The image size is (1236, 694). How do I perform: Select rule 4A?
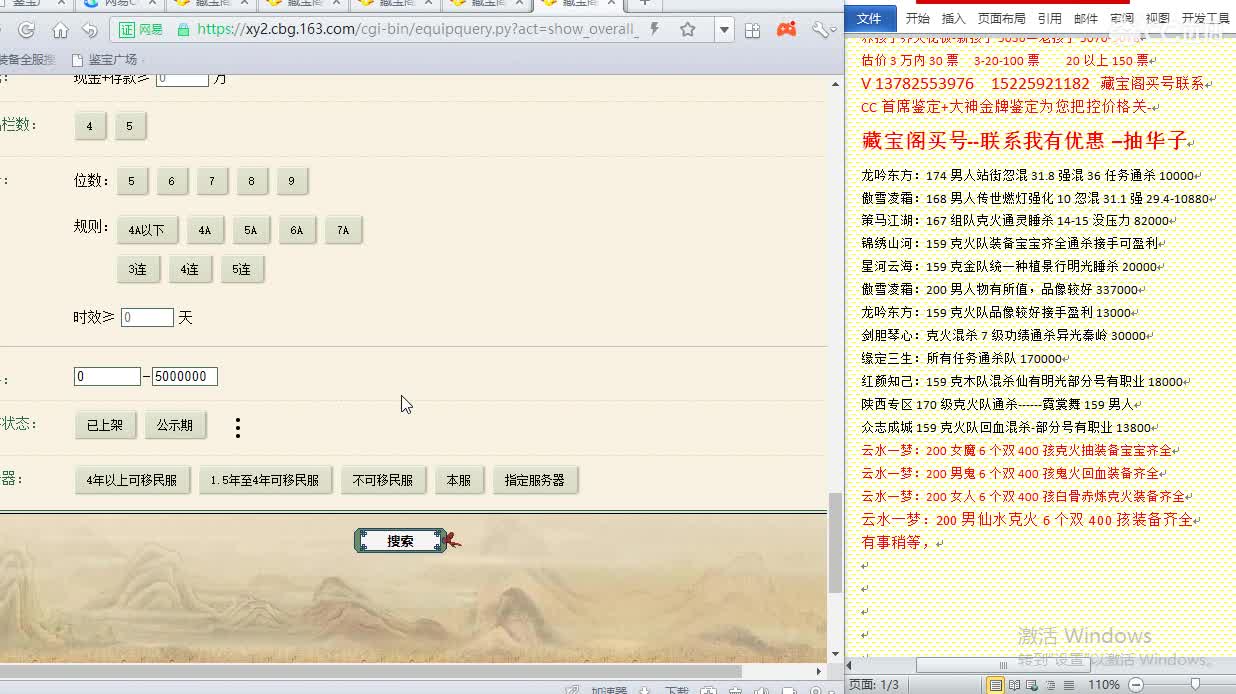tap(205, 230)
